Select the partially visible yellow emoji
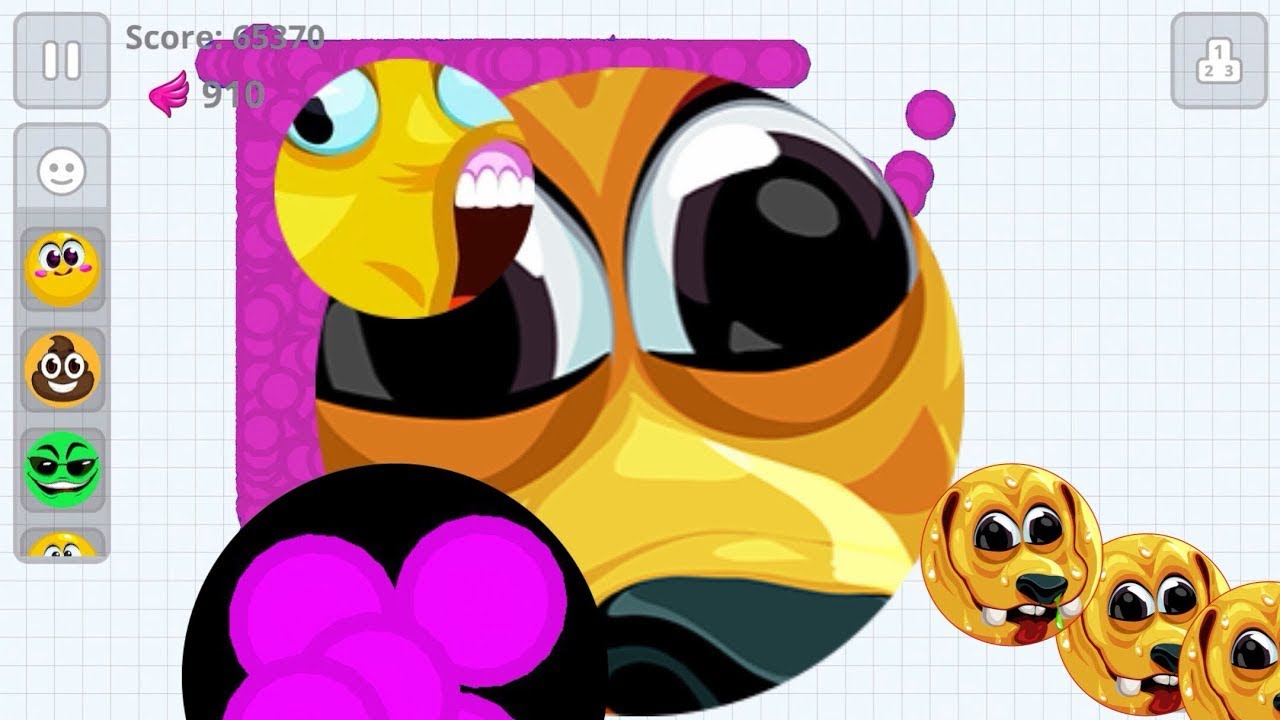Screen dimensions: 1280x720 (x=62, y=543)
